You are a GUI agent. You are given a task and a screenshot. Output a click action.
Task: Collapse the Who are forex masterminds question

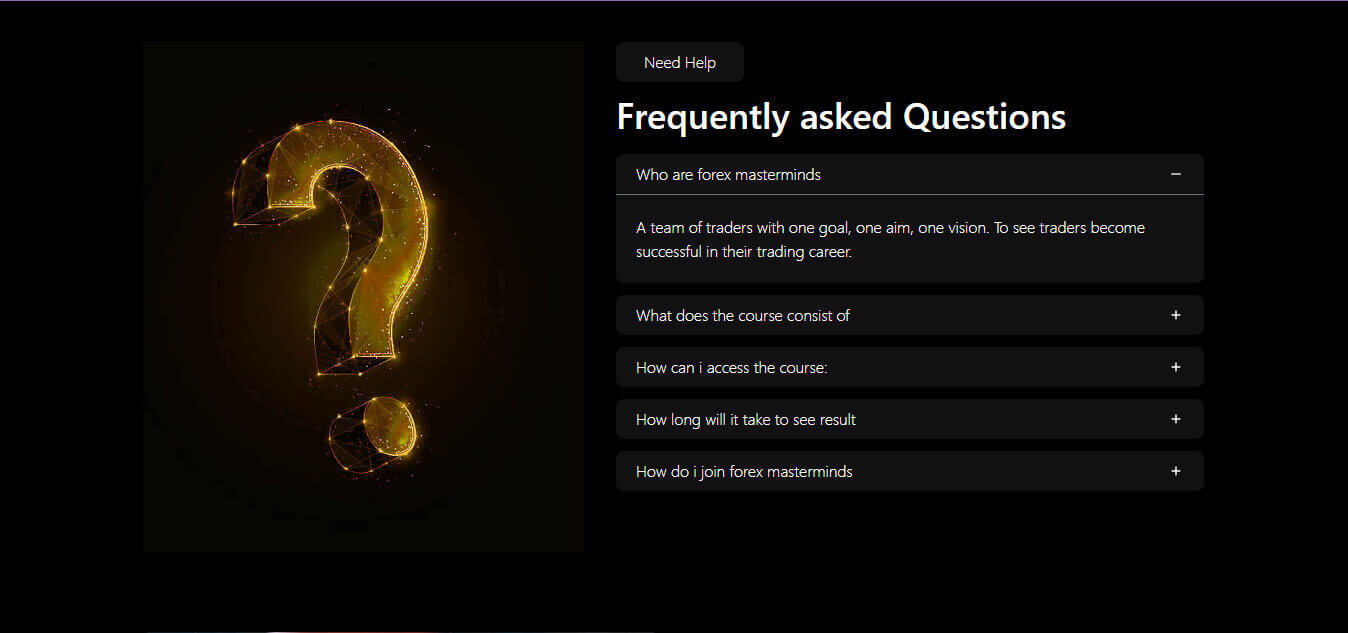pyautogui.click(x=728, y=175)
